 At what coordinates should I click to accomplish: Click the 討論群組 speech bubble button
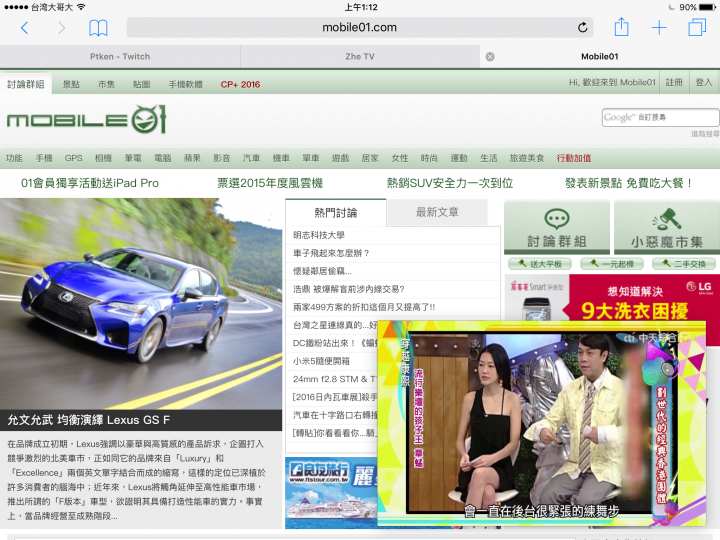(557, 227)
